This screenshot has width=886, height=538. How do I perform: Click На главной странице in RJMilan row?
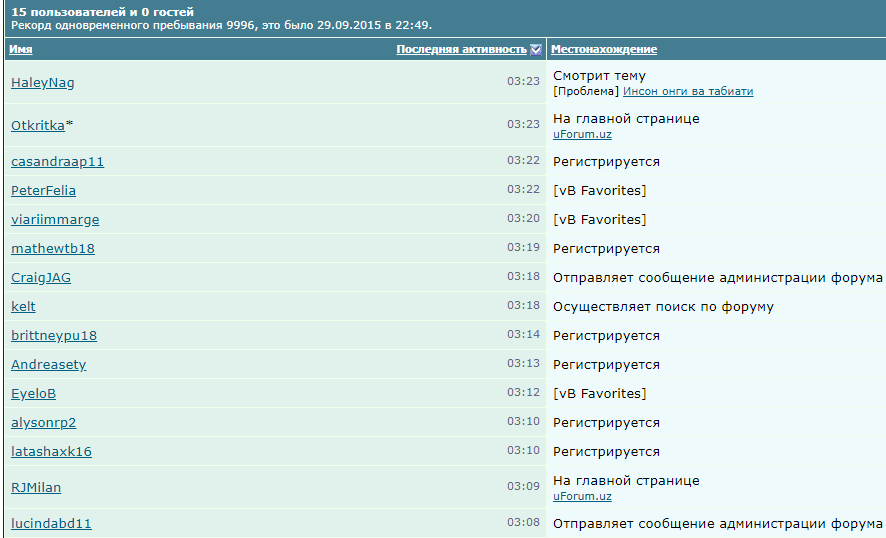626,480
